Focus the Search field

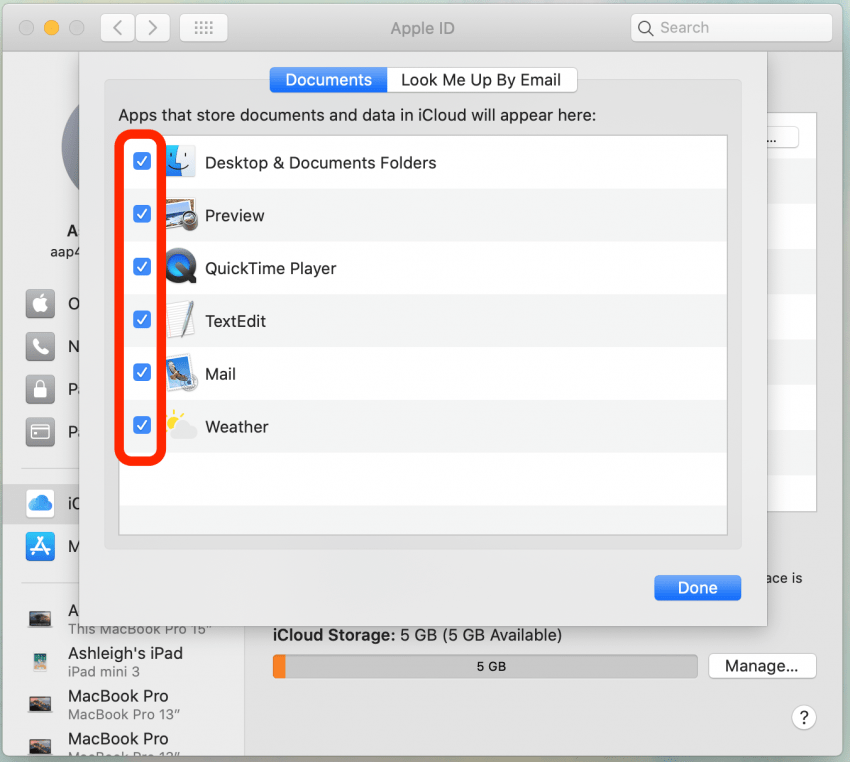[x=731, y=28]
